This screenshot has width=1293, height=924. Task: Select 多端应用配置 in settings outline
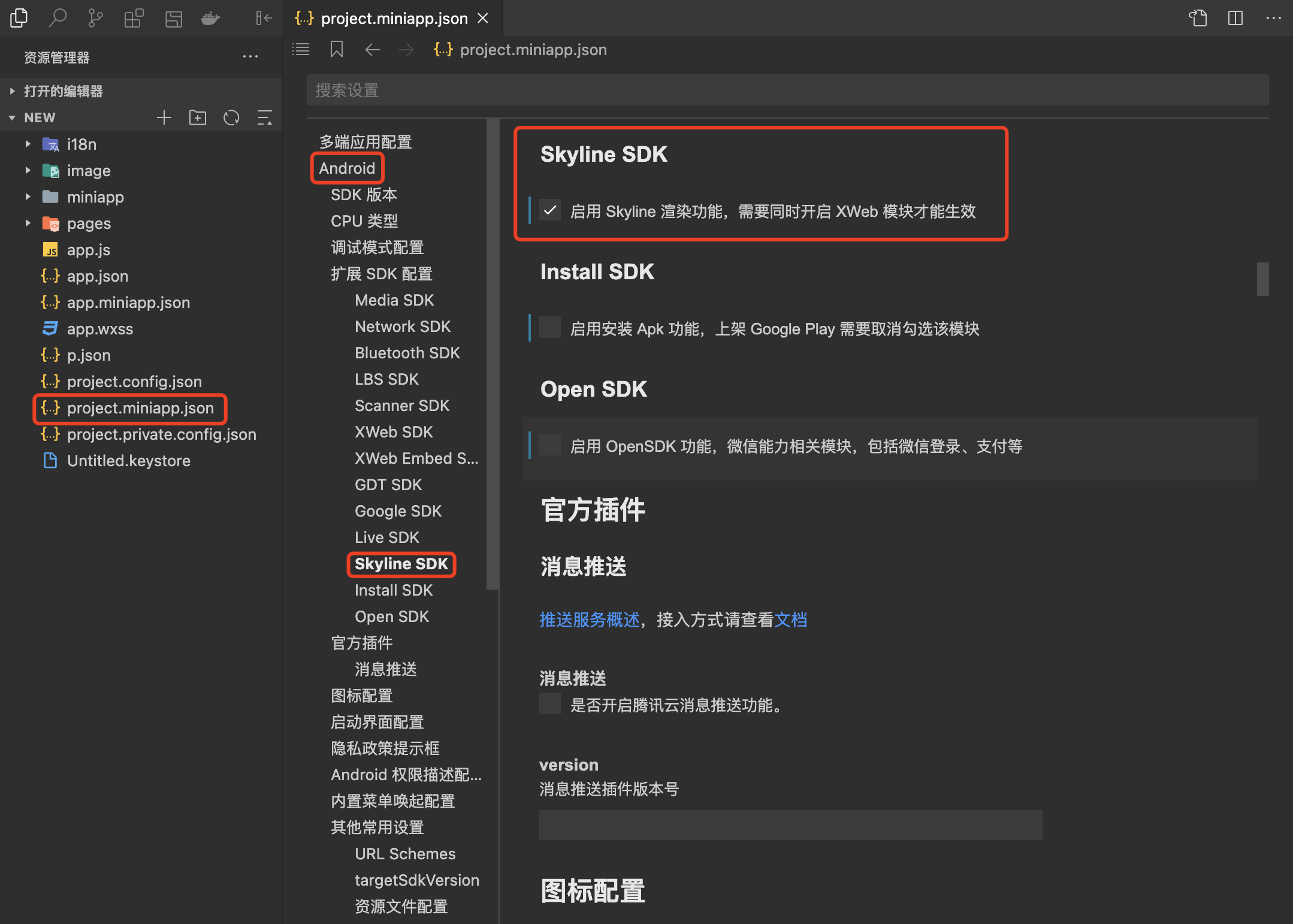[365, 142]
